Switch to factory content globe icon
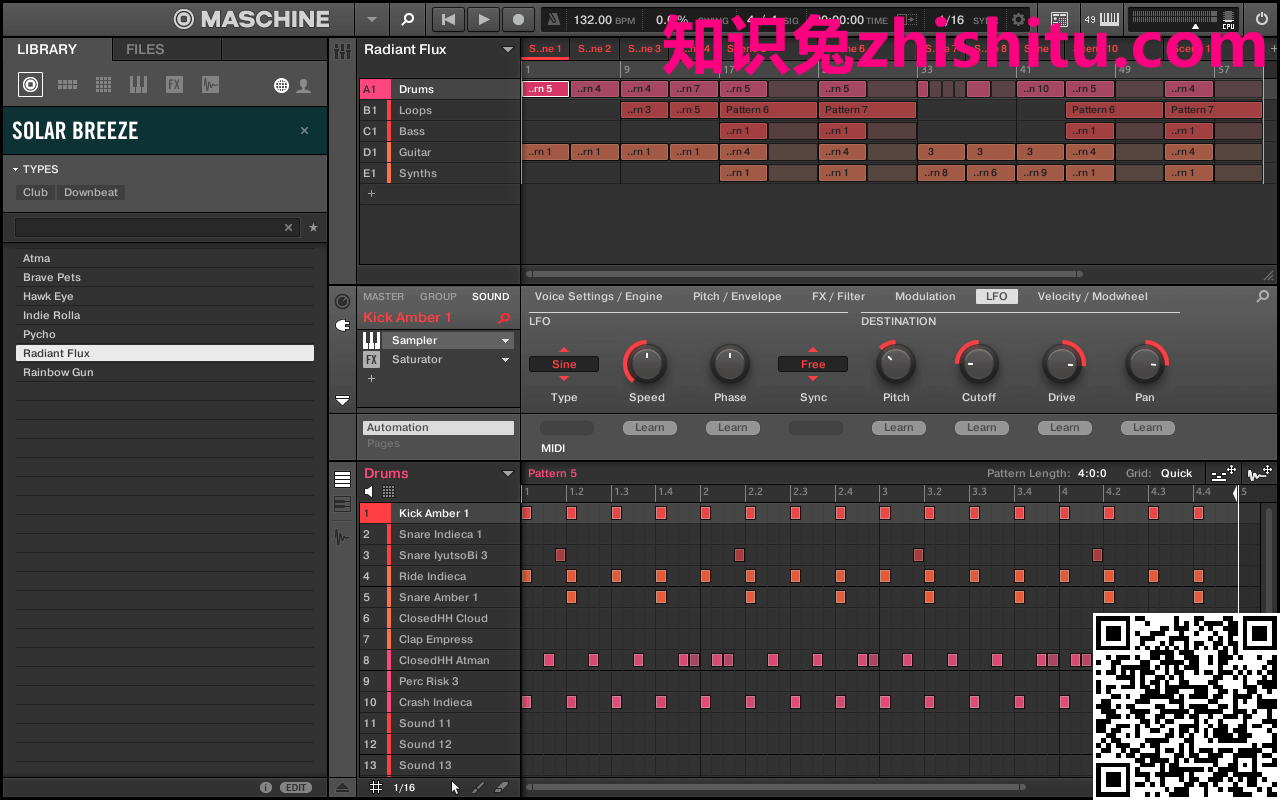This screenshot has height=800, width=1280. pos(282,86)
